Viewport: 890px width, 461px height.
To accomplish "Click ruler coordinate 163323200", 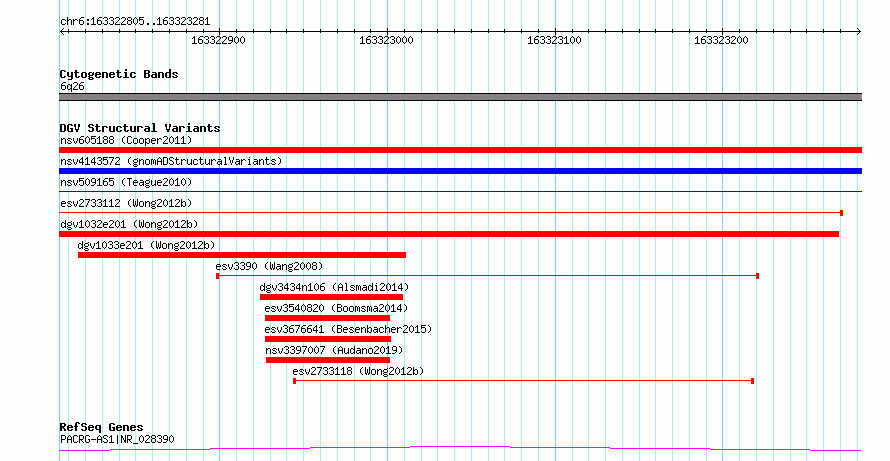I will coord(721,40).
